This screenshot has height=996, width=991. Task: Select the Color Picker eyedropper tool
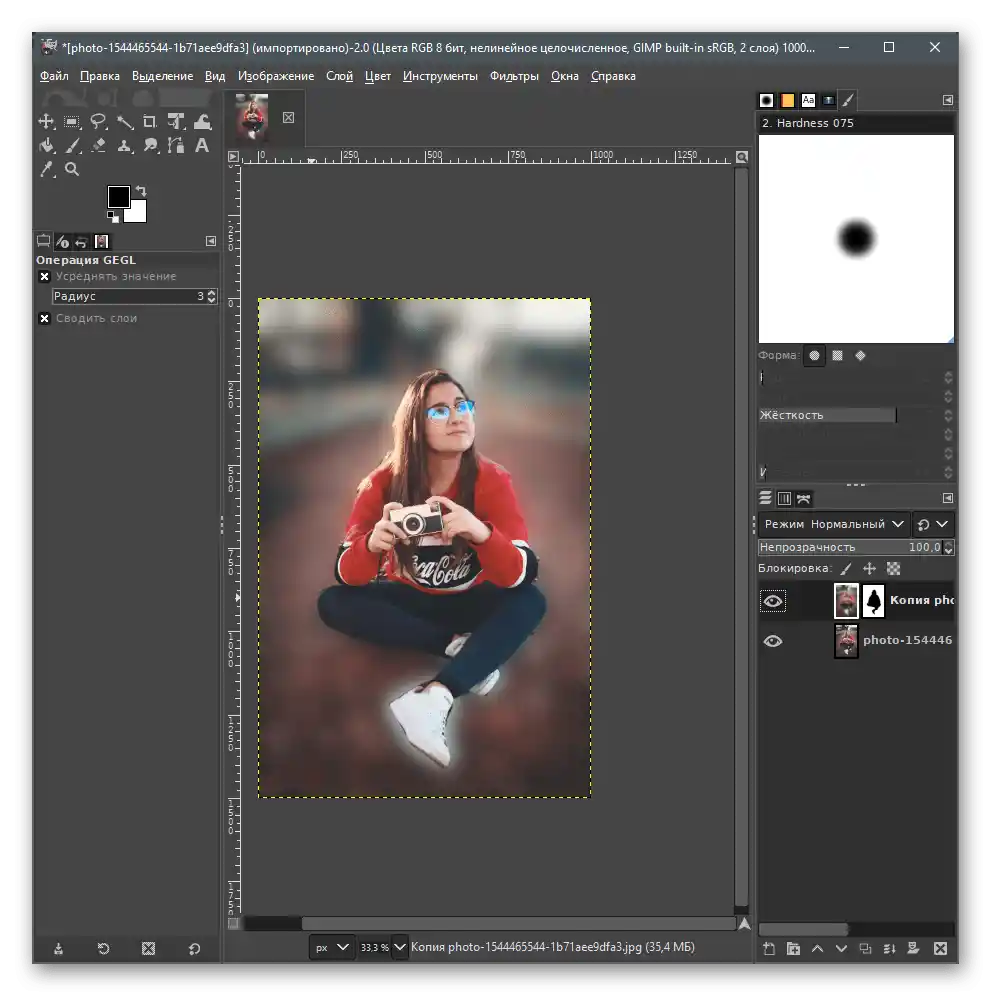[46, 170]
